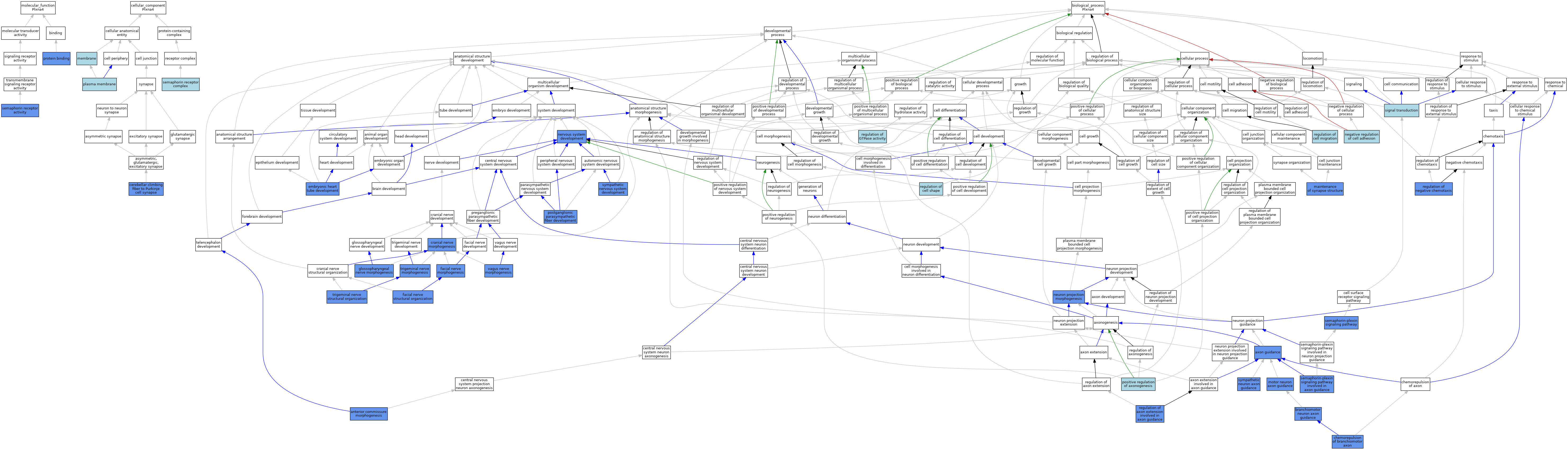Select the 'regulation of cell shape' node

point(931,189)
